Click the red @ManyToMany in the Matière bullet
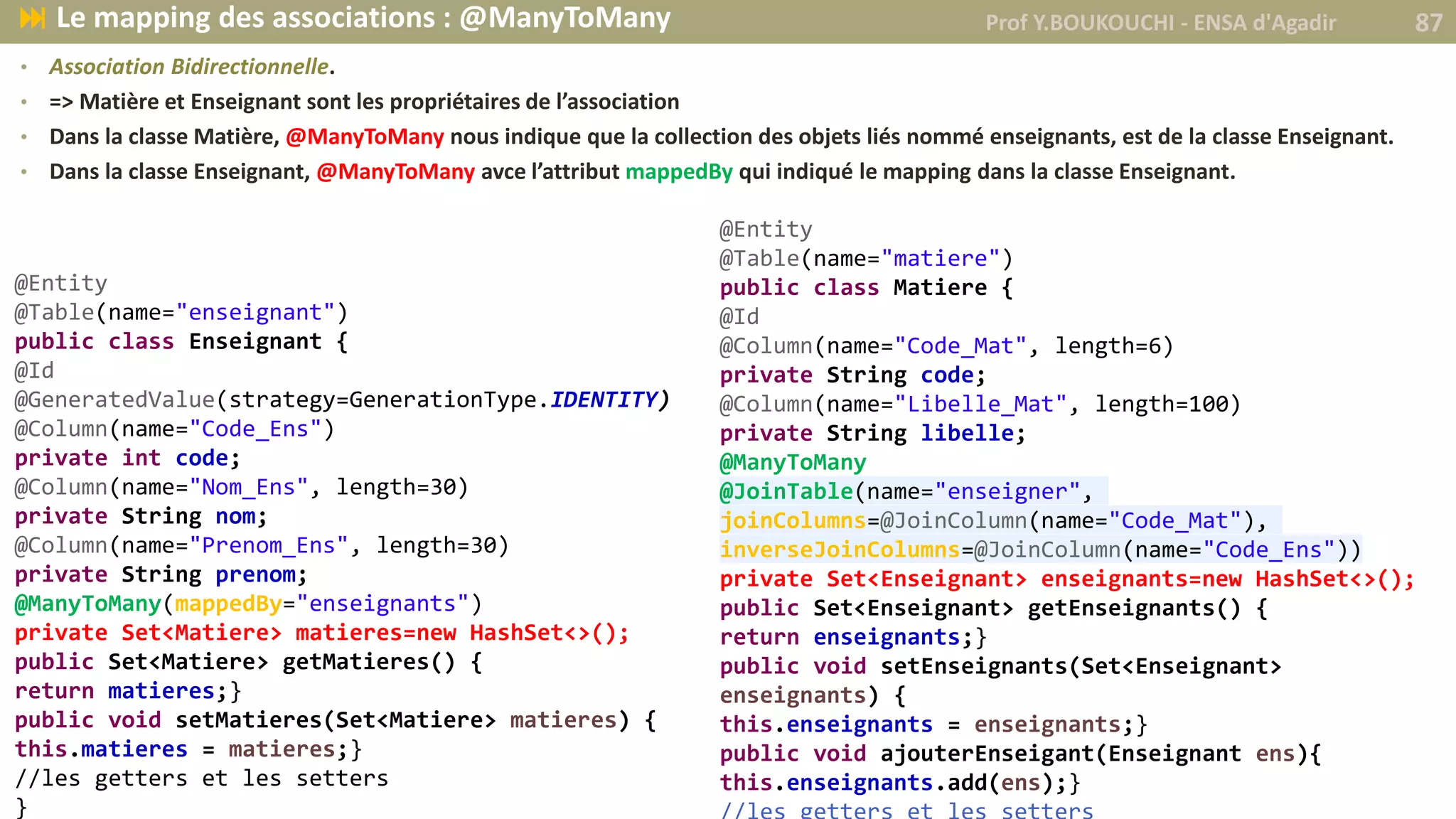 (365, 137)
